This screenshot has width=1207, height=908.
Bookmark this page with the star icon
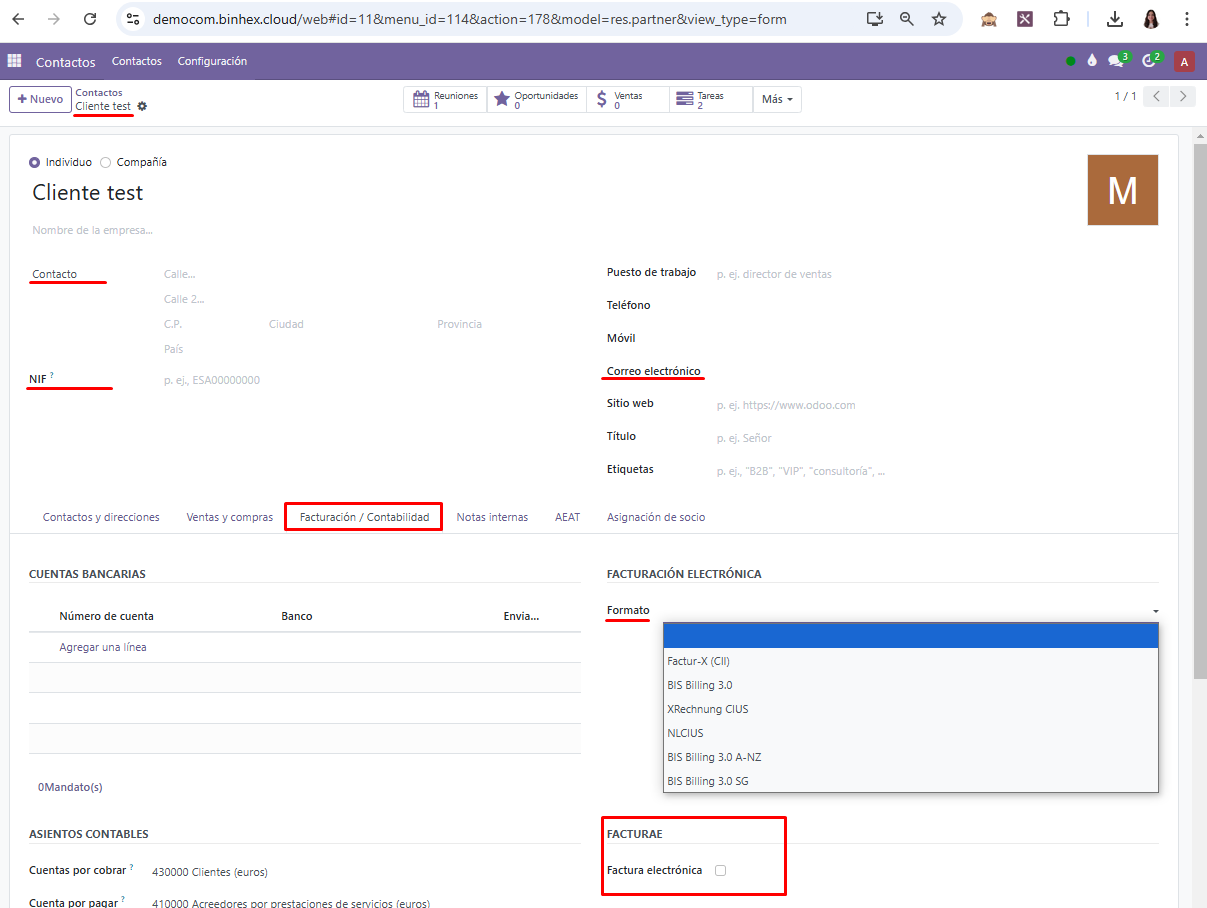[939, 19]
